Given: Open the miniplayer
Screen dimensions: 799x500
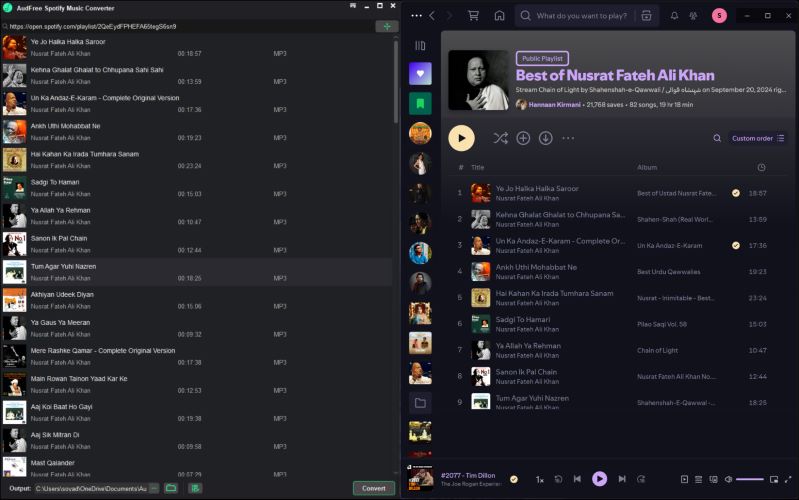Looking at the screenshot, I should (774, 479).
